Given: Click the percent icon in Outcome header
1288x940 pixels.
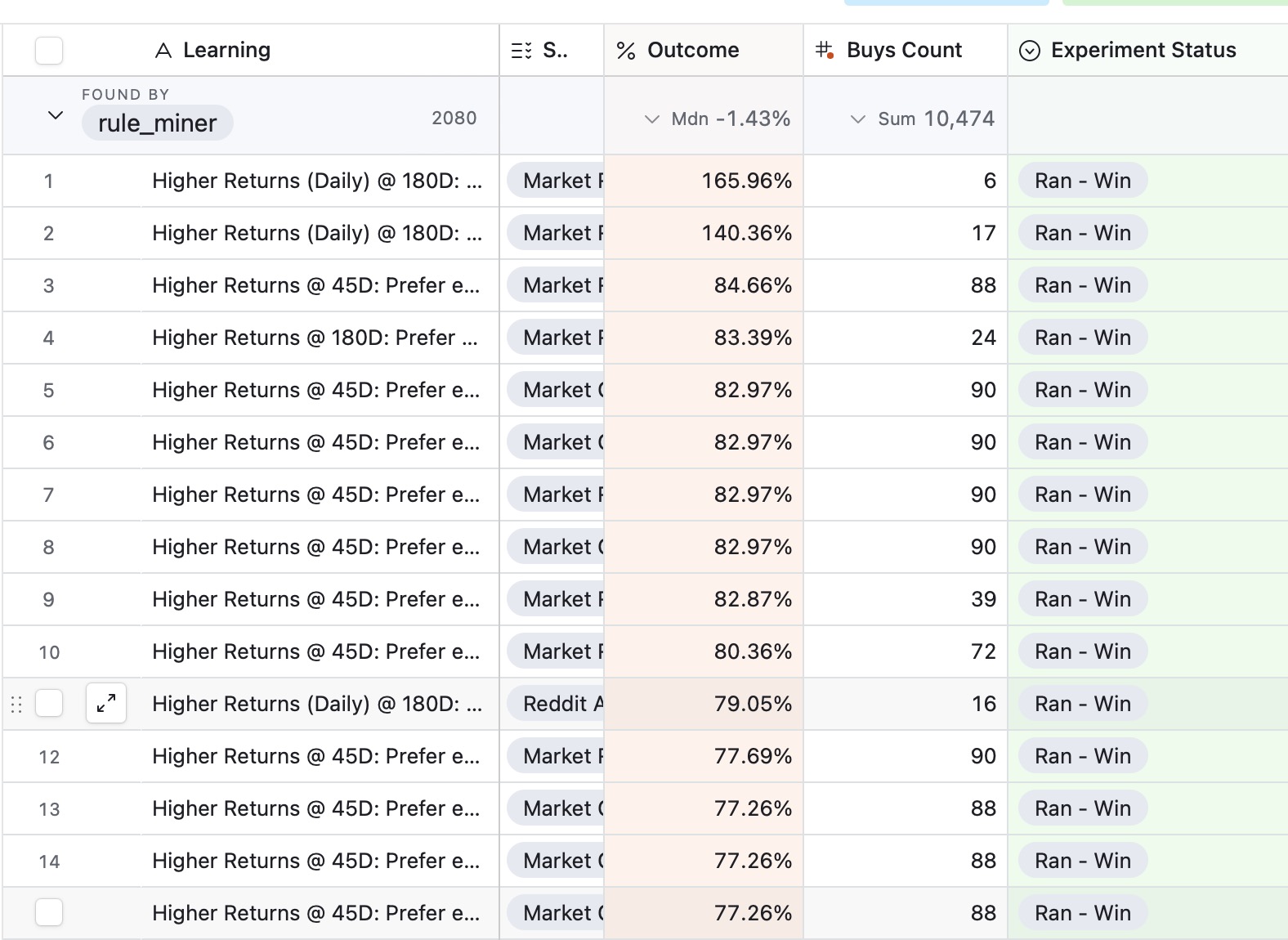Looking at the screenshot, I should 626,51.
